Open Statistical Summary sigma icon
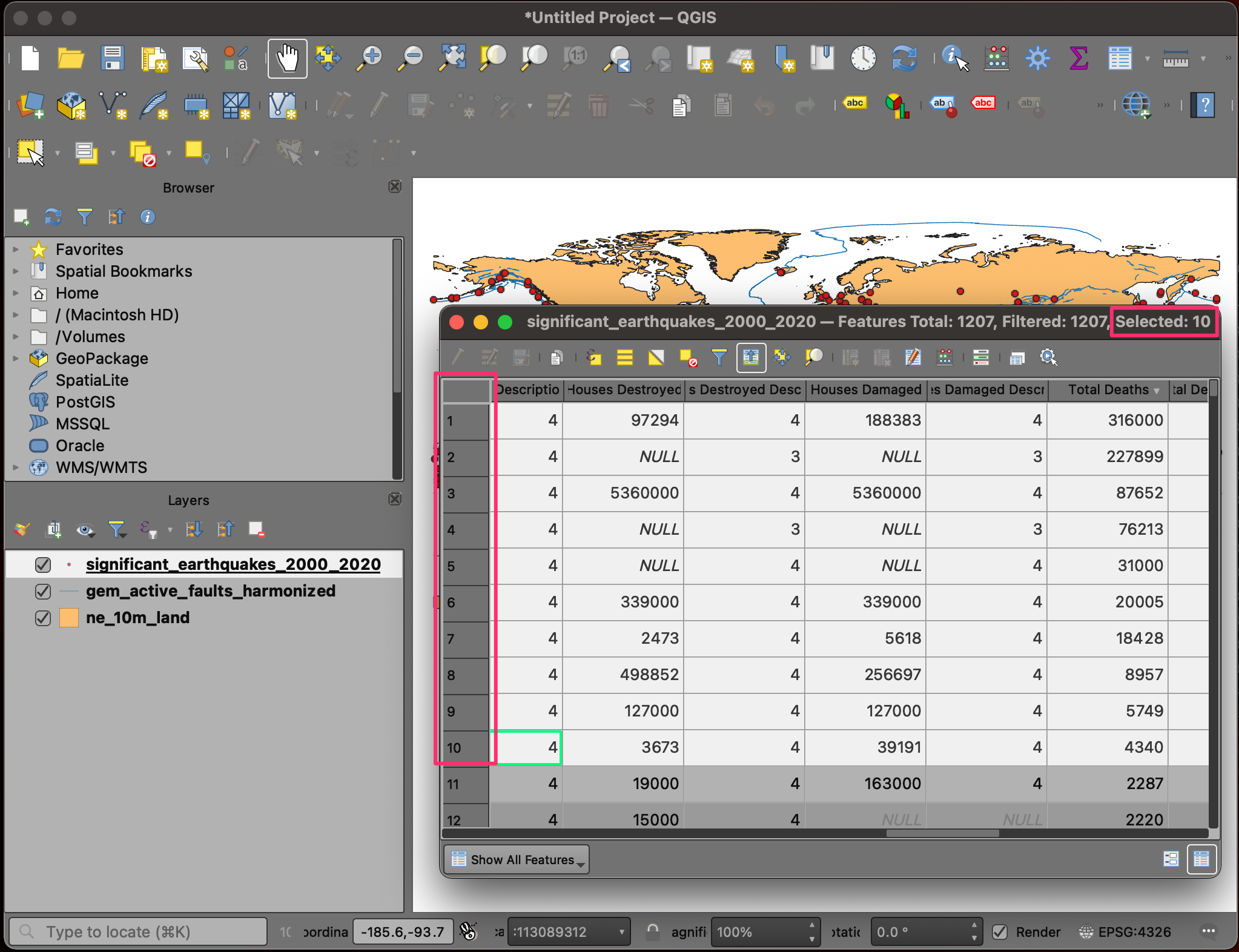The image size is (1239, 952). tap(1079, 59)
